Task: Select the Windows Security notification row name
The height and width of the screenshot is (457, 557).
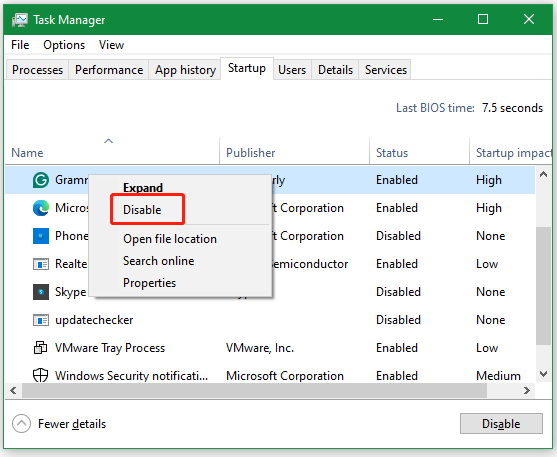Action: pos(131,376)
